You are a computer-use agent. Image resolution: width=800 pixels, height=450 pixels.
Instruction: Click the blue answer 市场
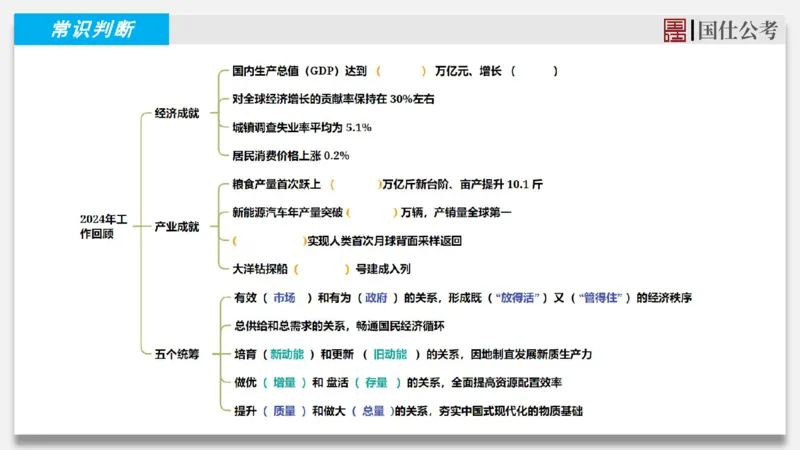(284, 297)
